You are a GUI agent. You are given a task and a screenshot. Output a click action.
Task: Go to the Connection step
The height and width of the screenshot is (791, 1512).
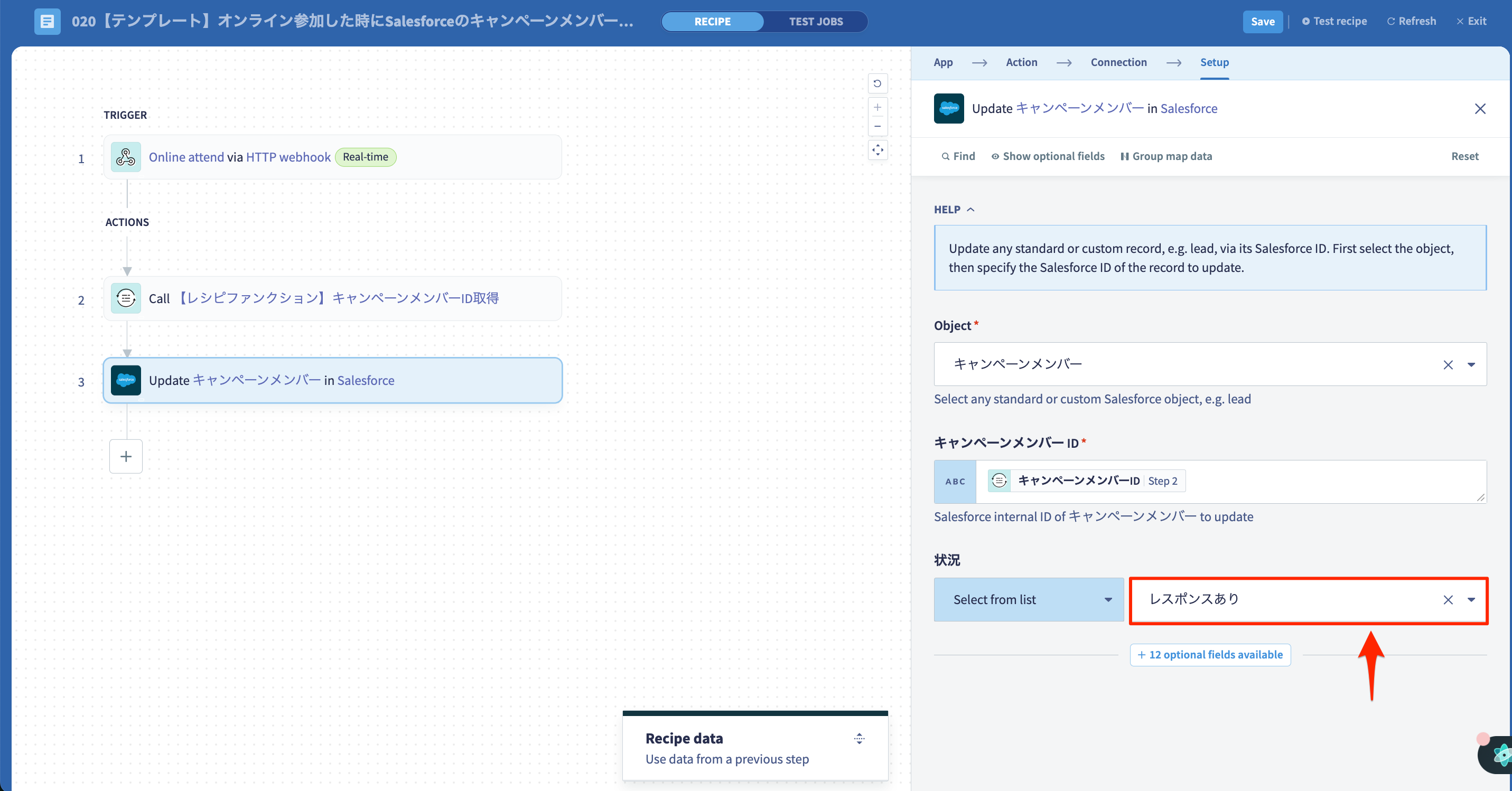point(1118,62)
